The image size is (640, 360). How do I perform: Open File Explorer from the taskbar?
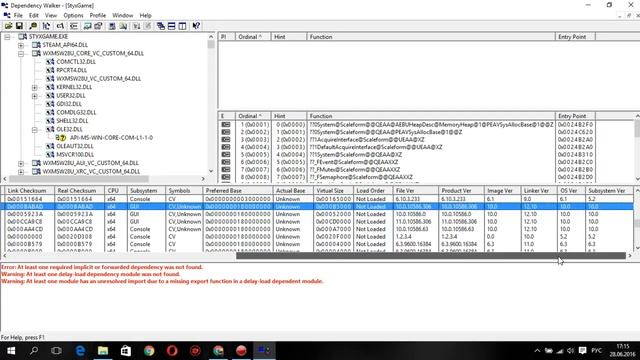pyautogui.click(x=103, y=351)
